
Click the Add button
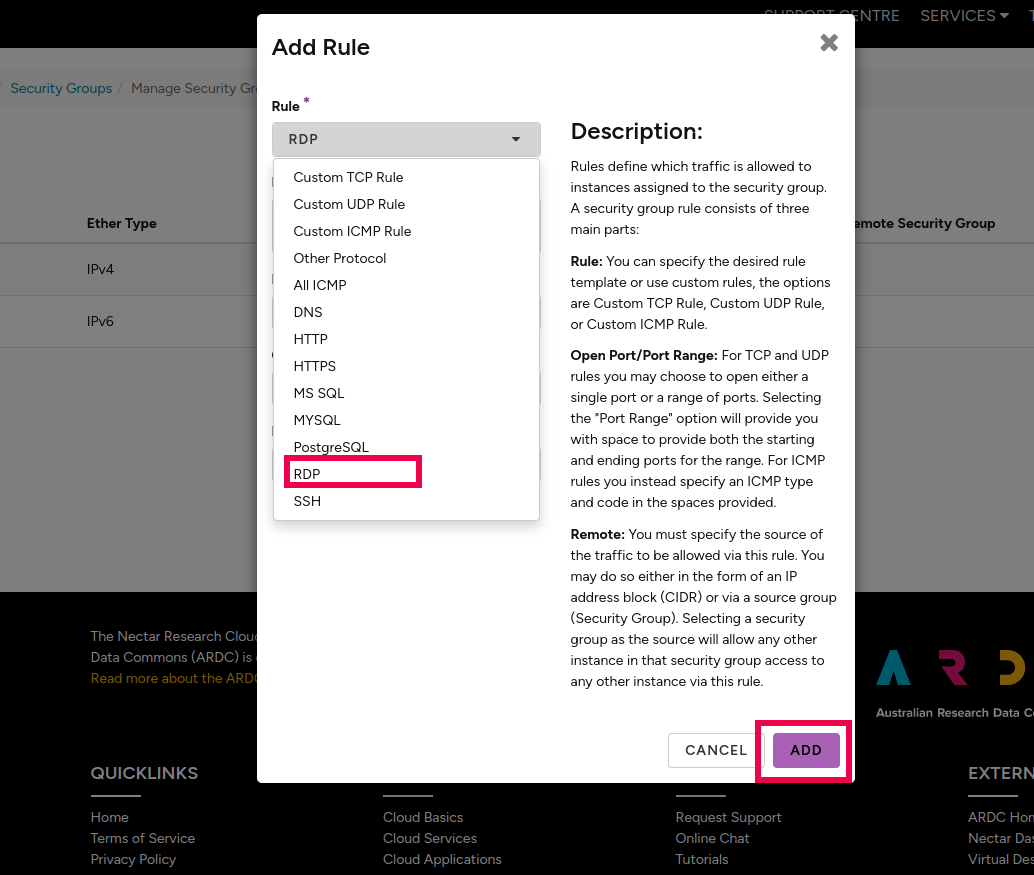click(x=806, y=750)
